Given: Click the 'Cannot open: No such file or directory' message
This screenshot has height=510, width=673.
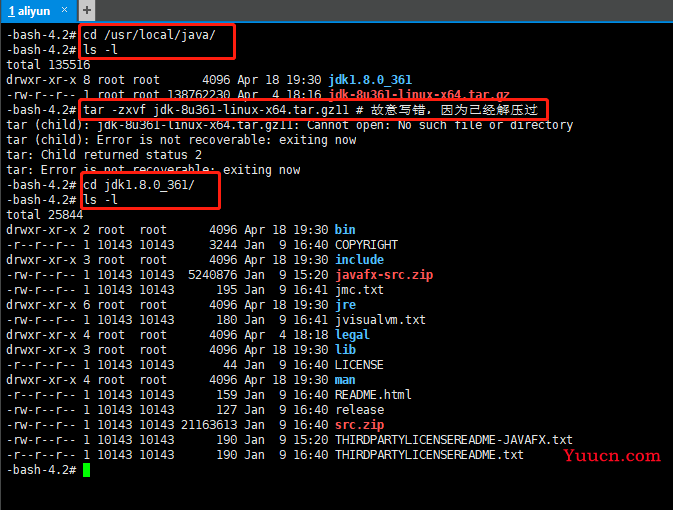Looking at the screenshot, I should 440,125.
